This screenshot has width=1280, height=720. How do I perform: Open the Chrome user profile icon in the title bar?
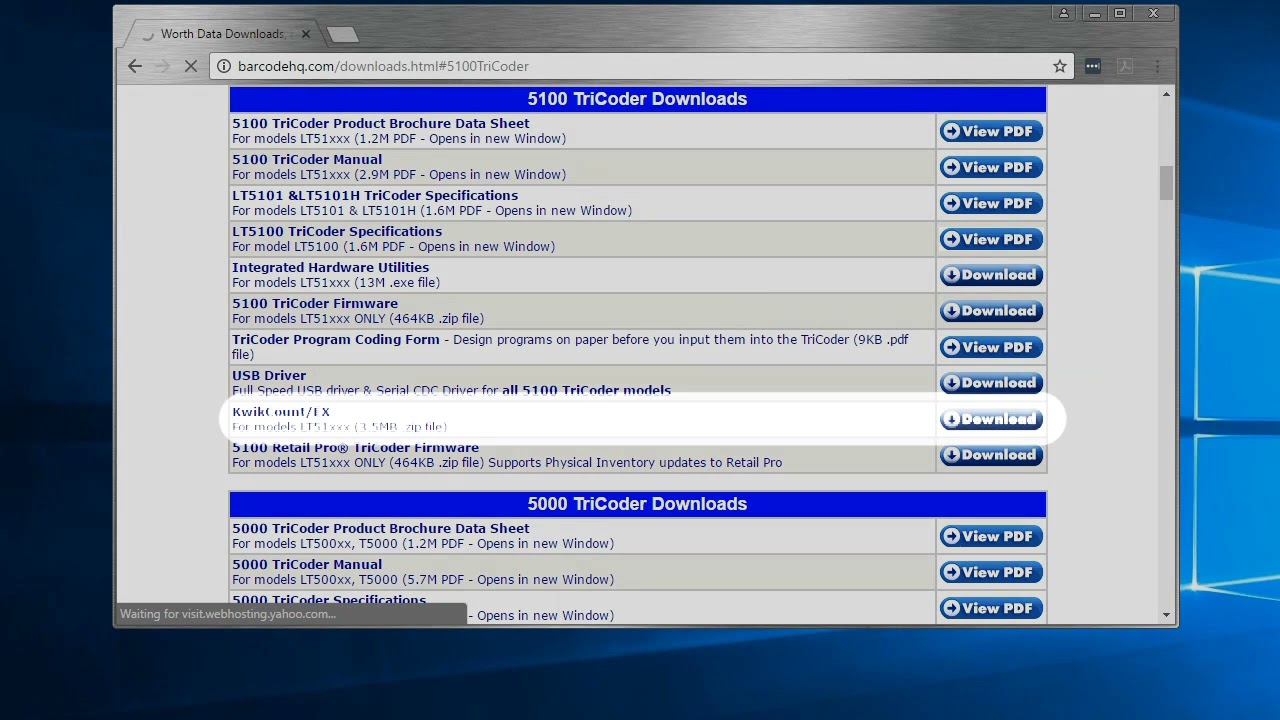point(1064,14)
